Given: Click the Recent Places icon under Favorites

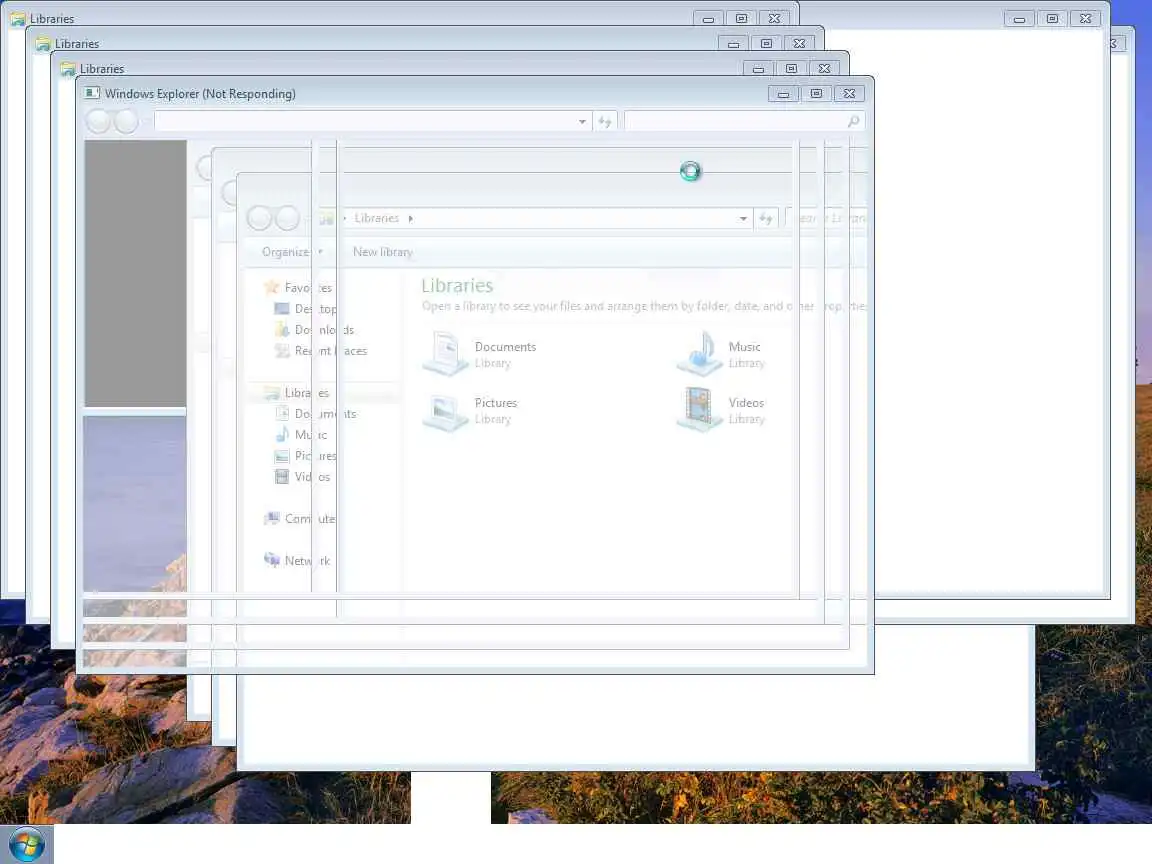Looking at the screenshot, I should (282, 350).
